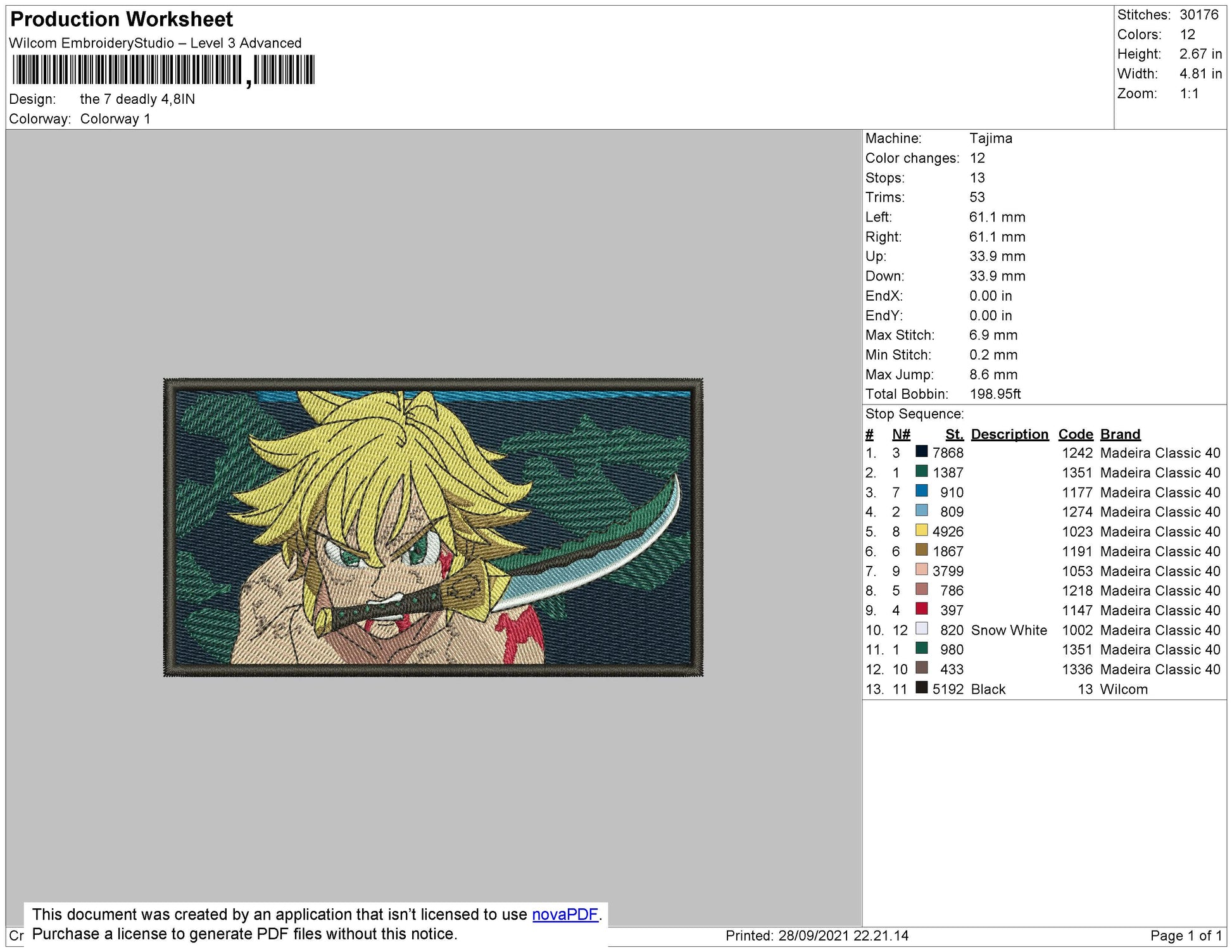Viewport: 1232px width, 952px height.
Task: Click the green swatch in row 11
Action: [921, 648]
